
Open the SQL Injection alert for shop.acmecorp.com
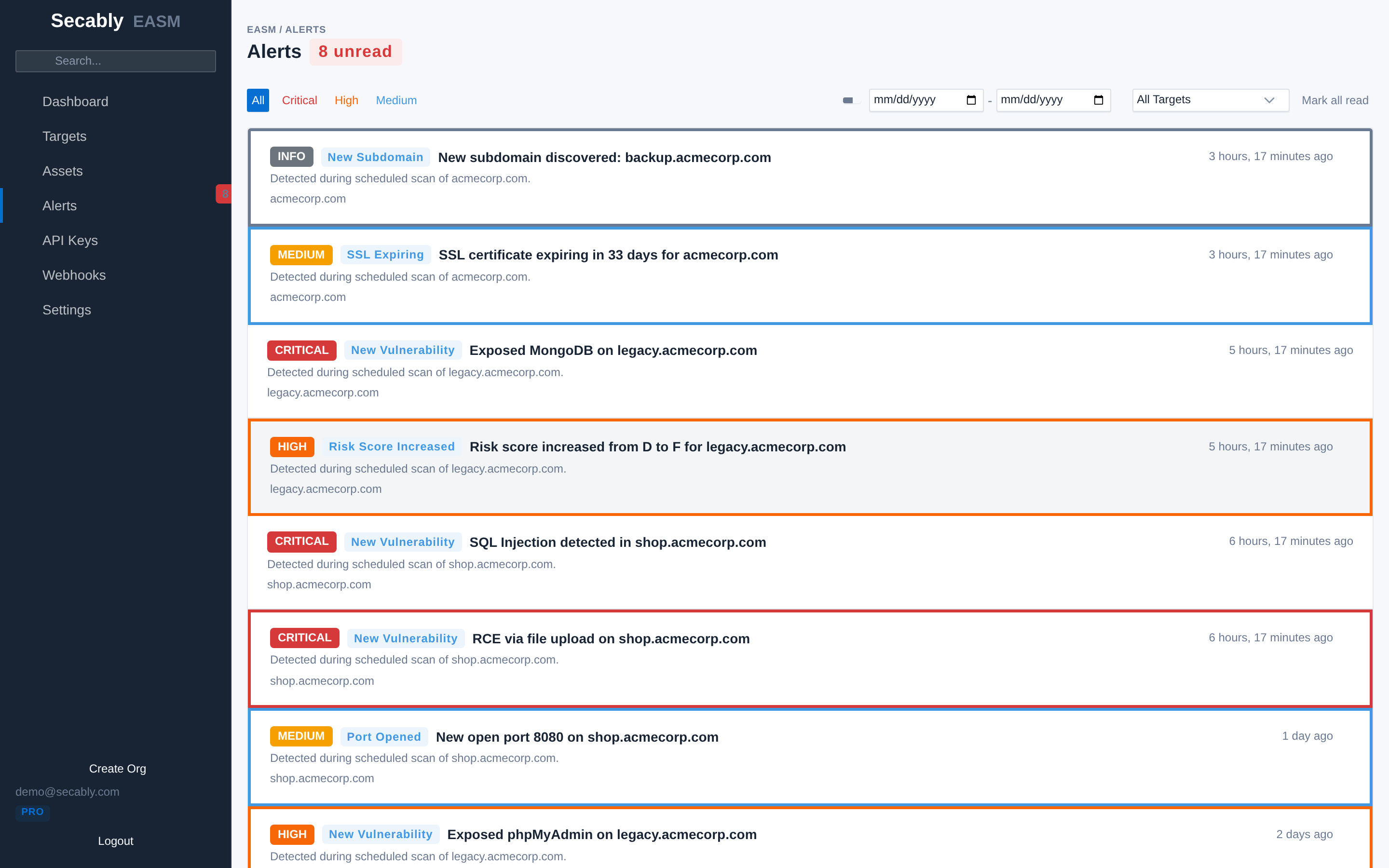(x=618, y=542)
